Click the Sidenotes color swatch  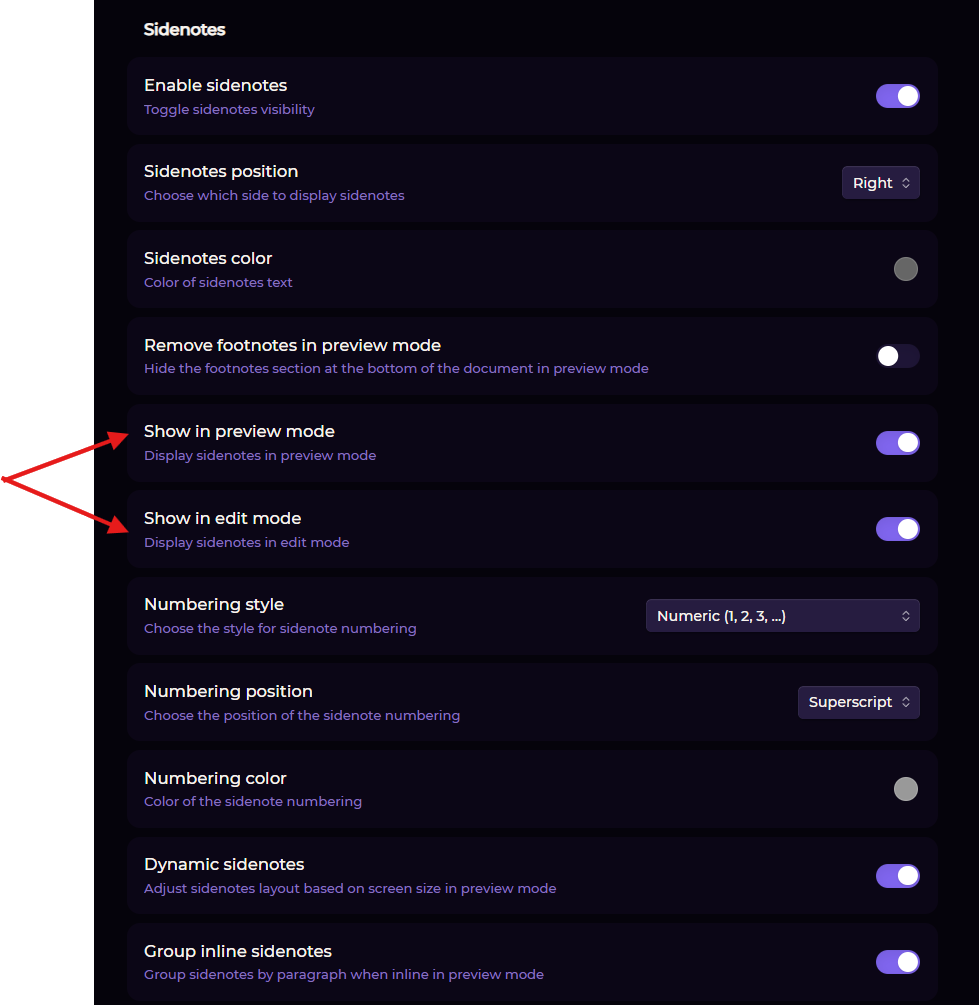click(x=905, y=269)
